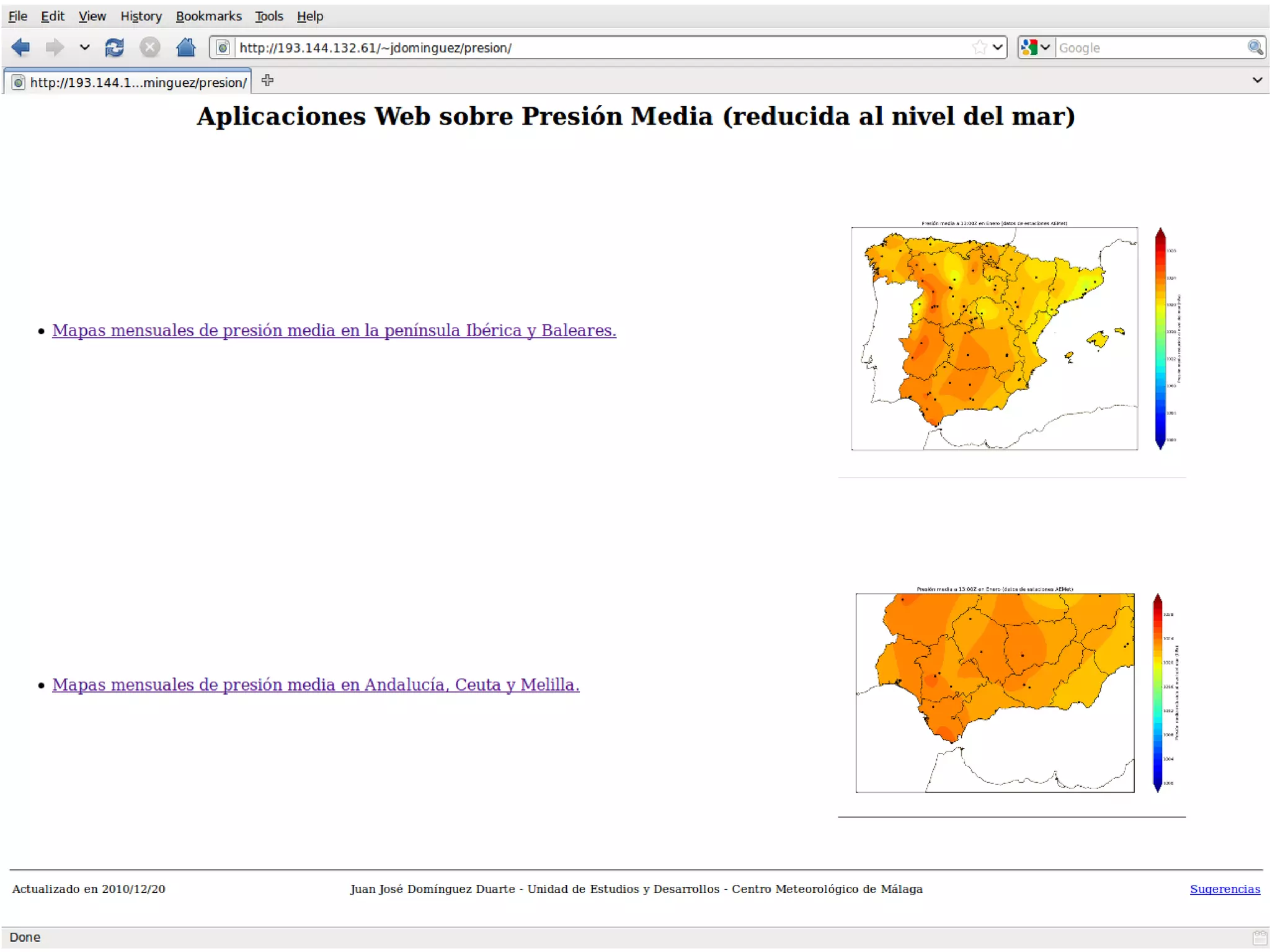Click the search magnifier icon
Viewport: 1270px width, 952px height.
pos(1254,48)
